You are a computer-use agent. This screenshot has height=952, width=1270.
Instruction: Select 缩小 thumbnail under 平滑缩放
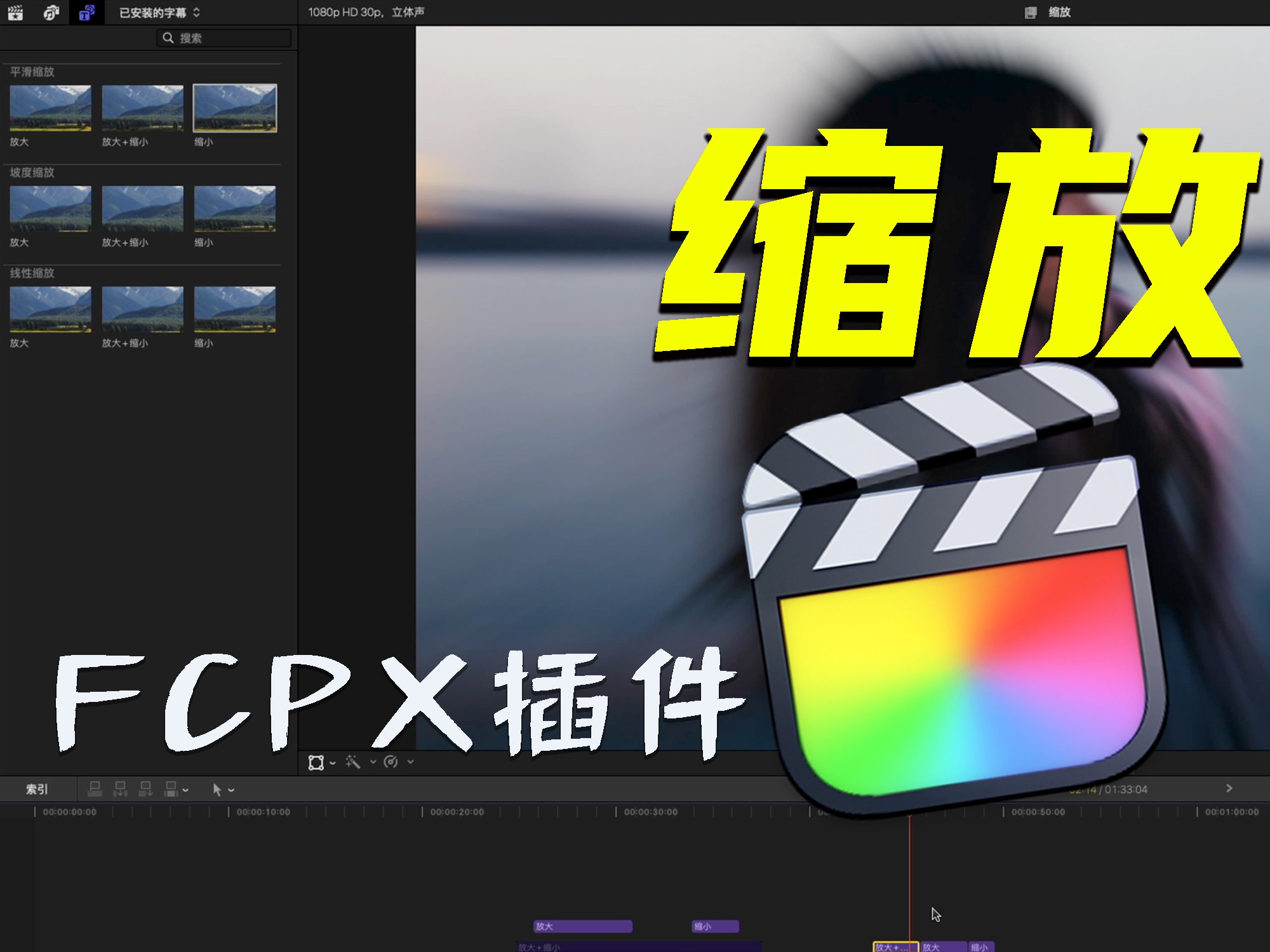tap(235, 108)
